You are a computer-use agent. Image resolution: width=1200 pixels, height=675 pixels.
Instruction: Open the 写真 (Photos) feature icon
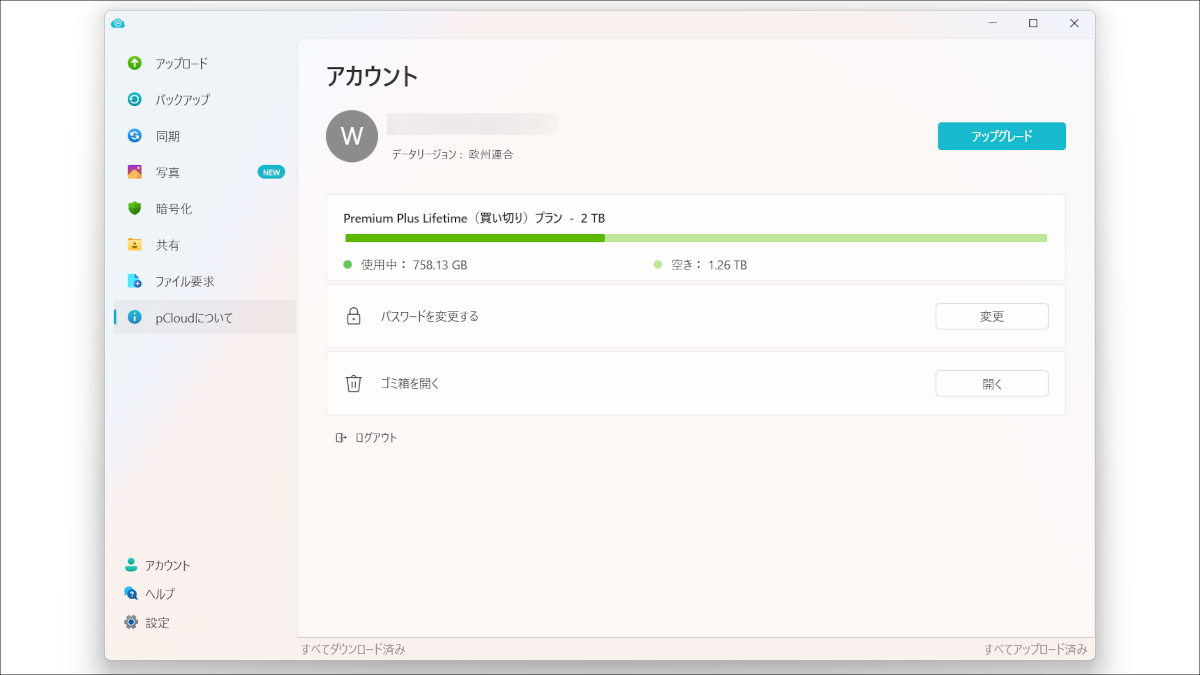tap(133, 171)
